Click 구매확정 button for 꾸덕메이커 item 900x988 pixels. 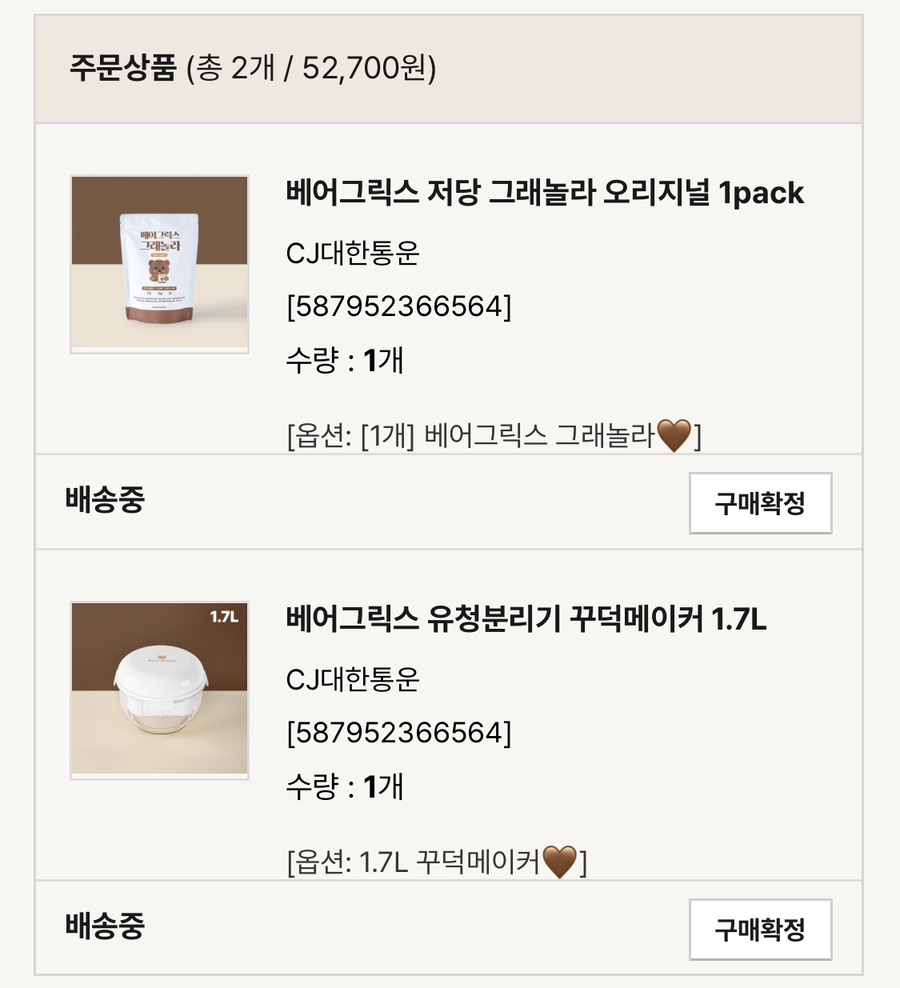(760, 929)
